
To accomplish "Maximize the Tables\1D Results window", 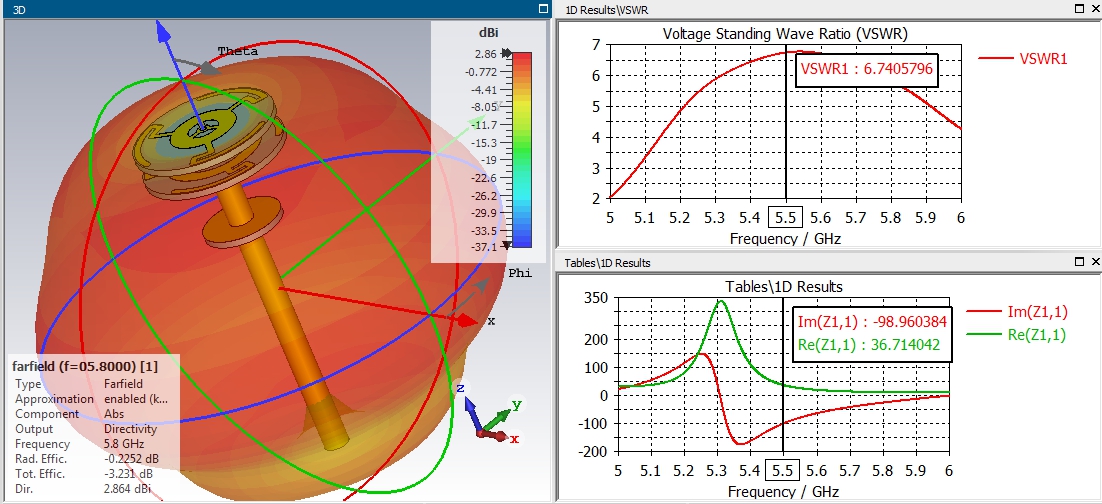I will point(1080,261).
